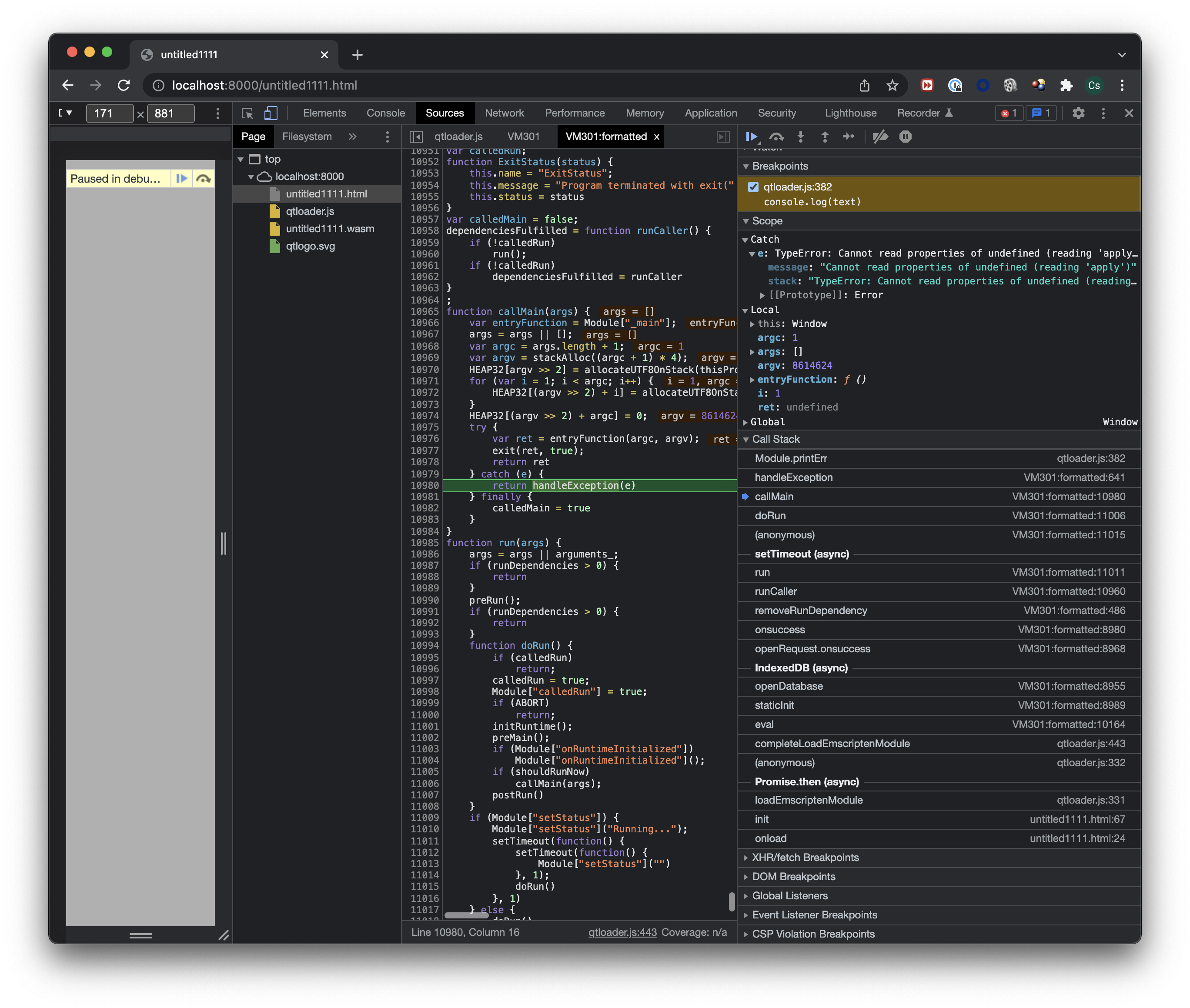Enable pause on exceptions
1190x1008 pixels.
pyautogui.click(x=906, y=137)
